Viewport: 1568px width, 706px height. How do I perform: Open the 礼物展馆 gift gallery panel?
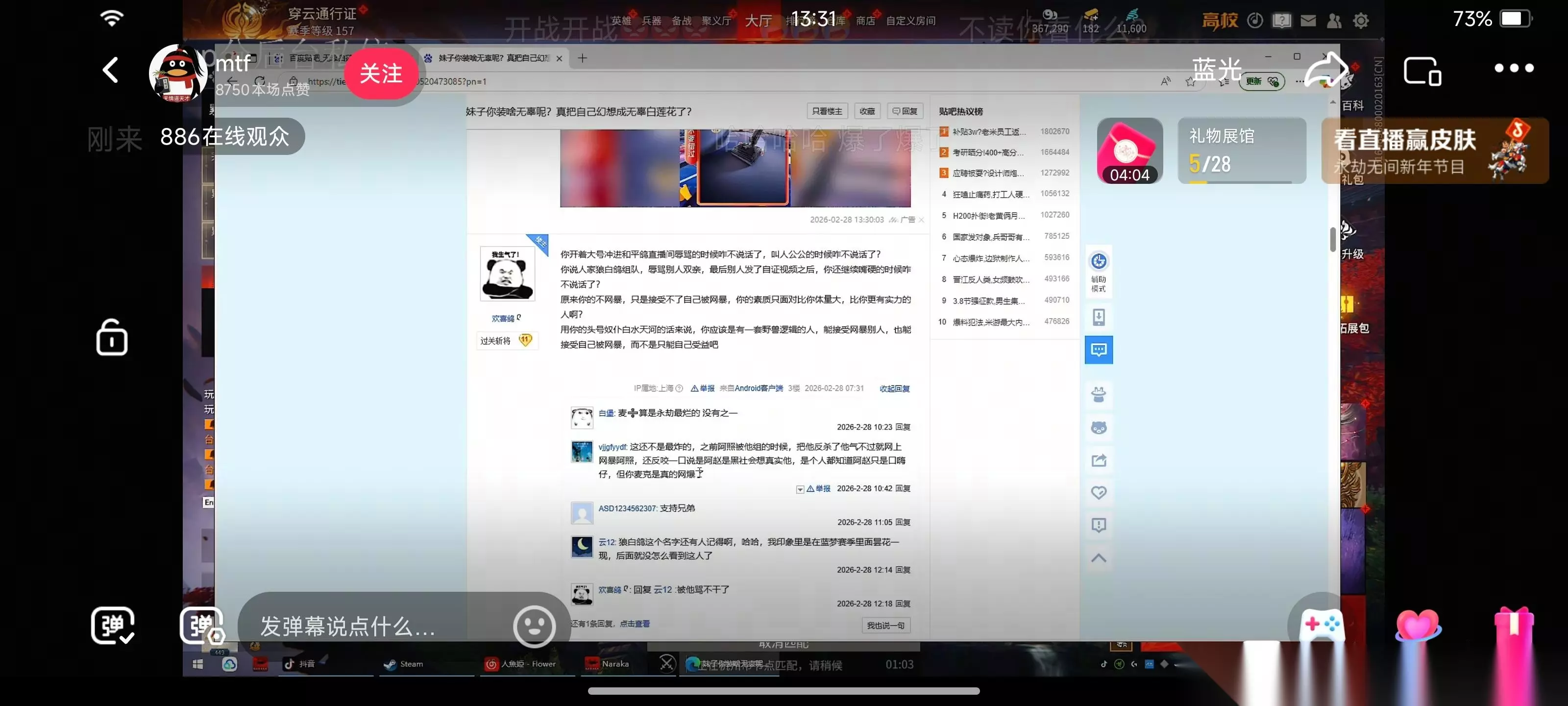coord(1242,151)
